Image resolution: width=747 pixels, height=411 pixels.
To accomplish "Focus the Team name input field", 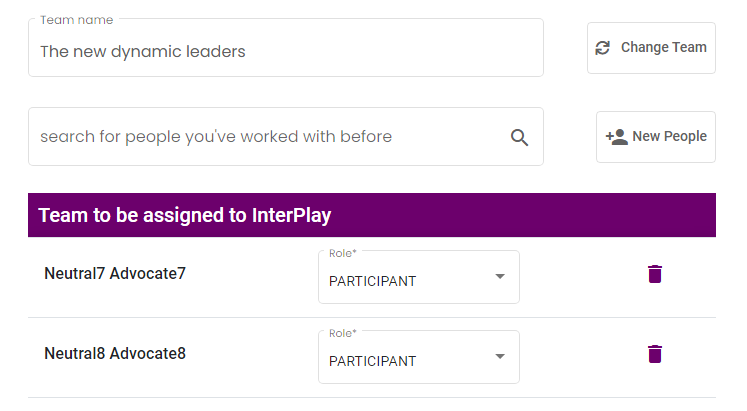I will coord(286,48).
